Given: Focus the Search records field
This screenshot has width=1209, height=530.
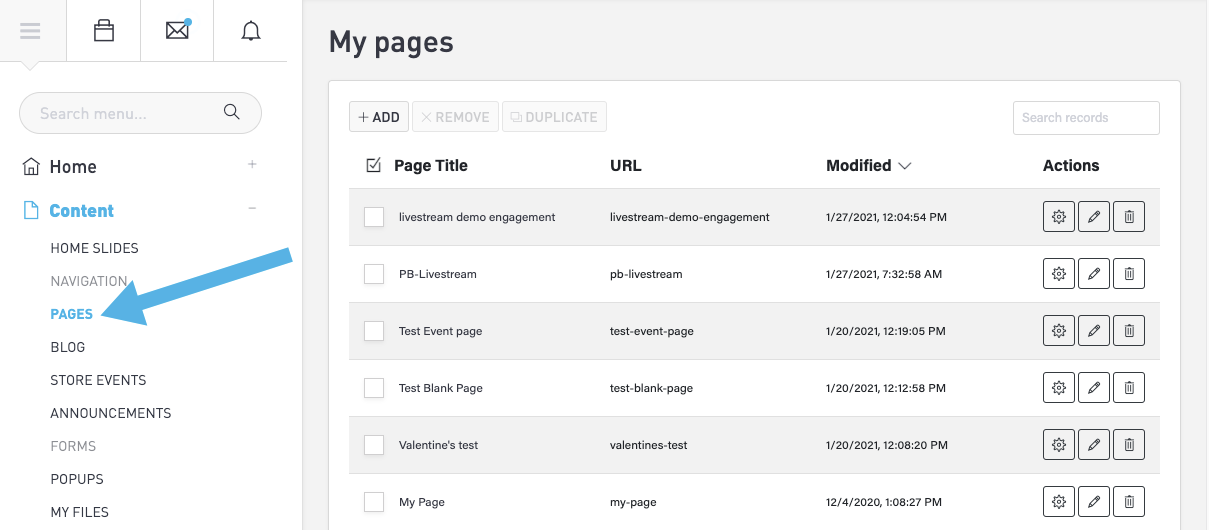Looking at the screenshot, I should click(x=1086, y=117).
